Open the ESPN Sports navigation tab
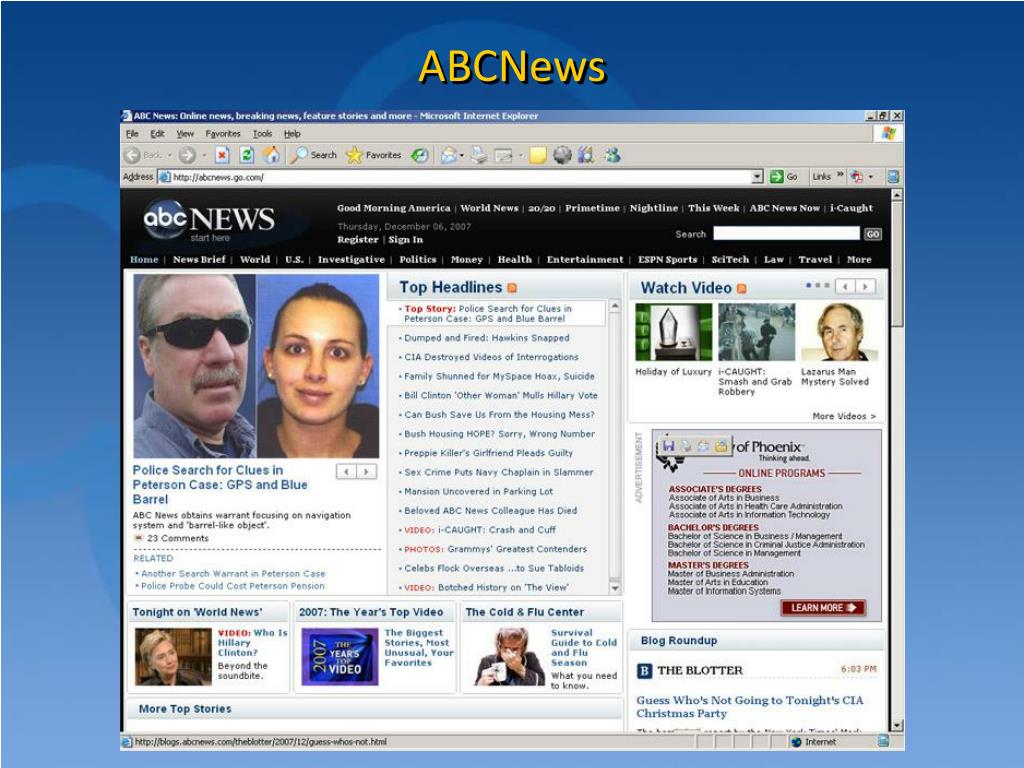Screen dimensions: 1024x768 (667, 259)
